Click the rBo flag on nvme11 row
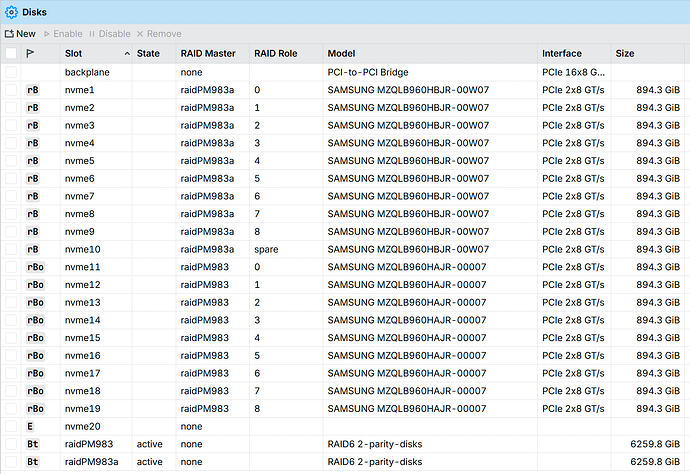 pos(35,267)
